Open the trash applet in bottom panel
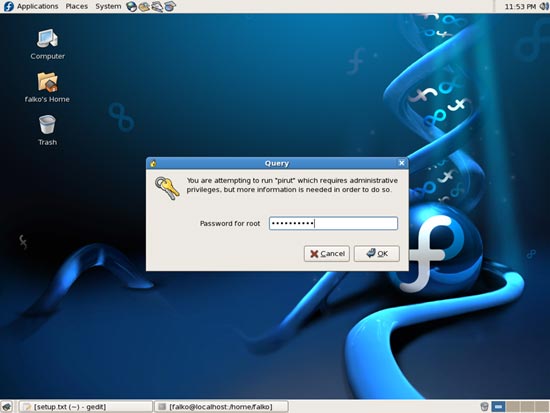Image resolution: width=550 pixels, height=413 pixels. tap(484, 407)
